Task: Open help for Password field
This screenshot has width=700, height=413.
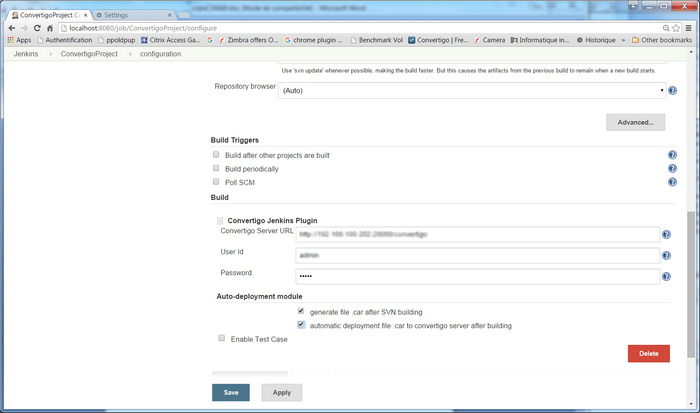Action: coord(666,276)
